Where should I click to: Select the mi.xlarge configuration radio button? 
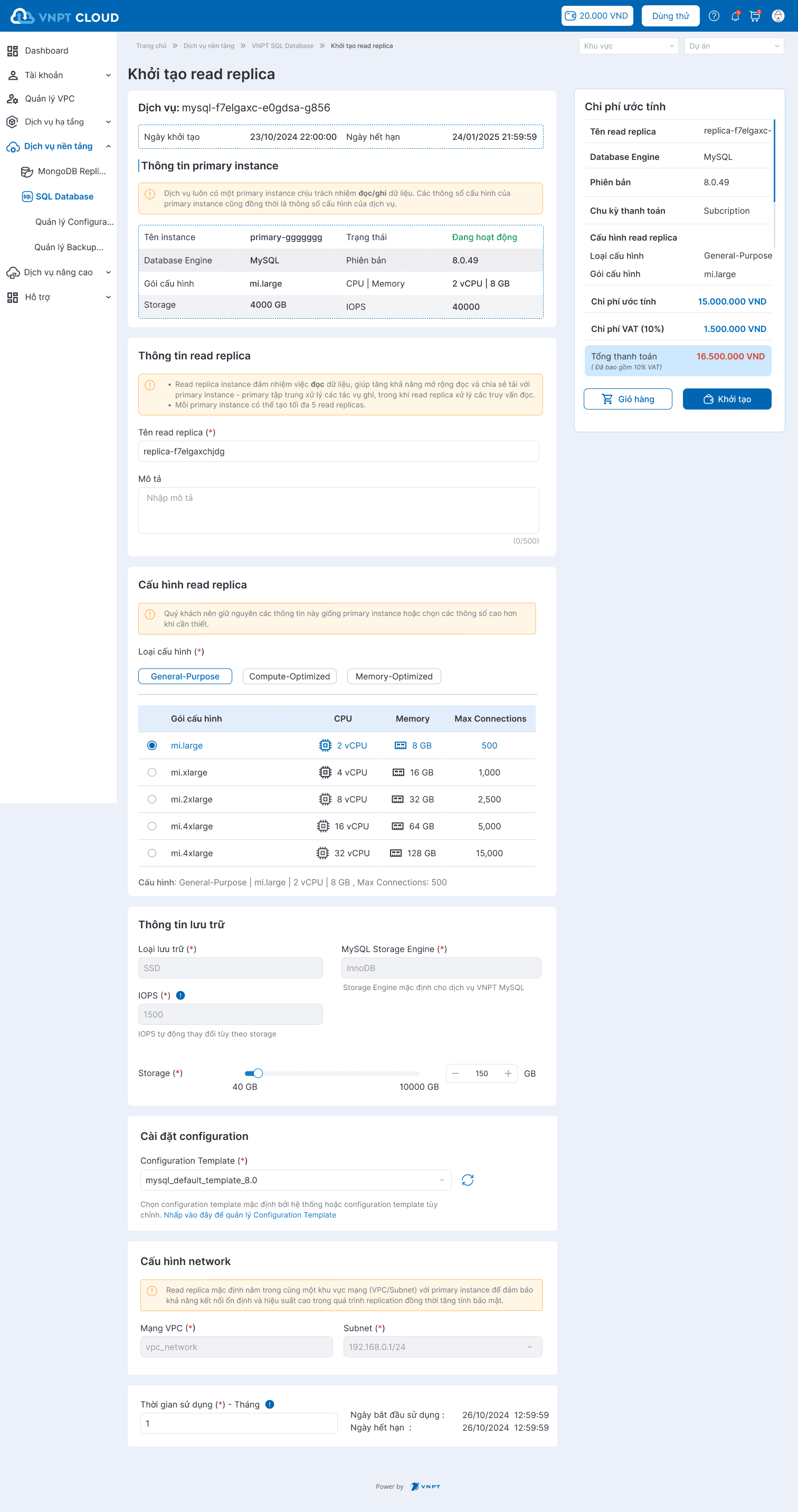[x=152, y=773]
